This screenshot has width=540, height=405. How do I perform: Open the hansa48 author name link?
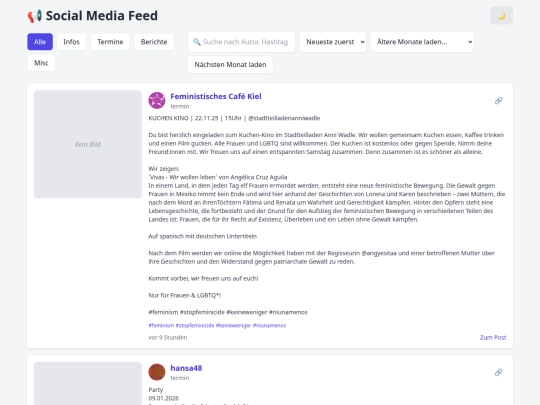(186, 368)
